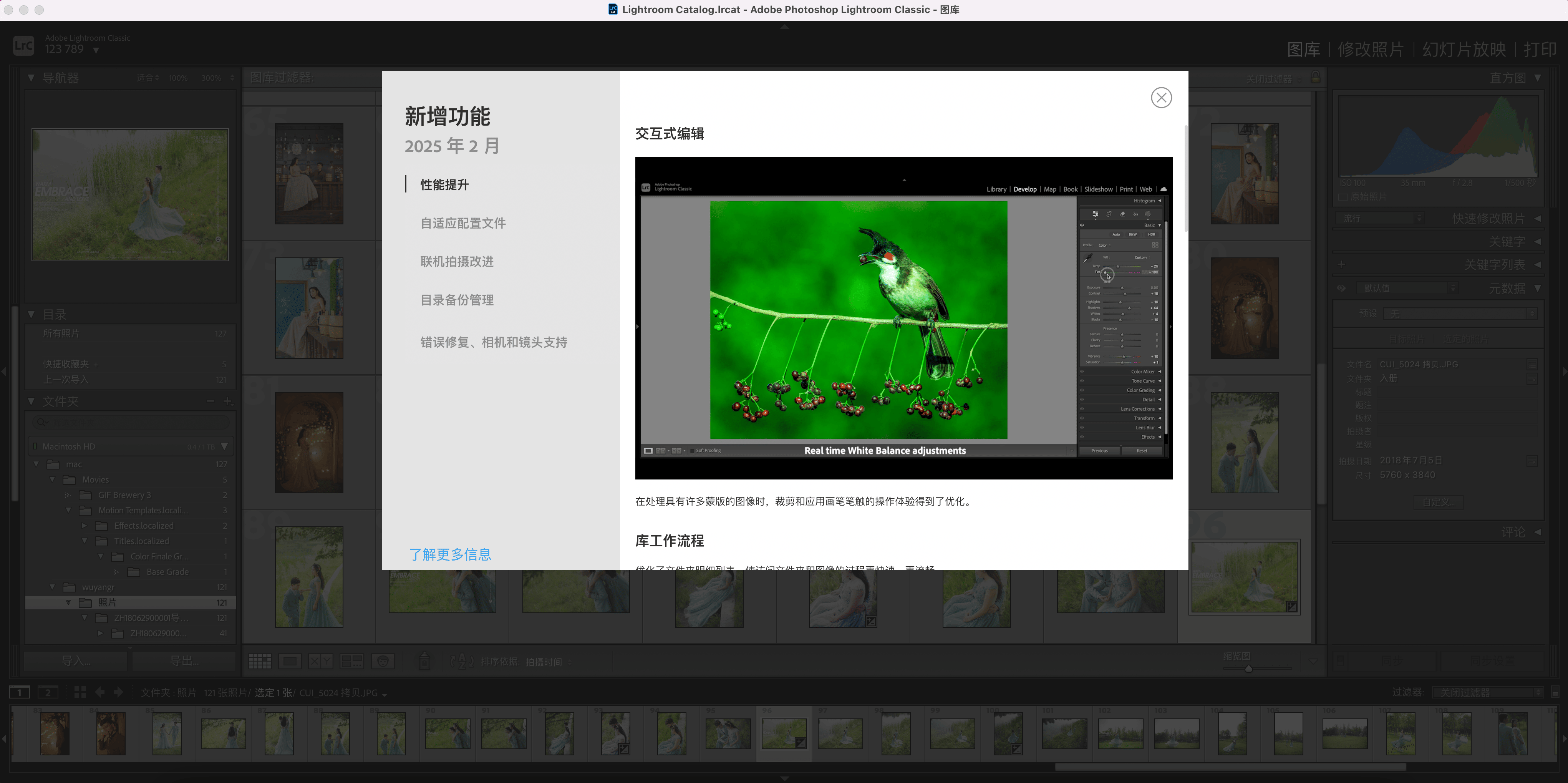Open survey view icon

pos(351,661)
